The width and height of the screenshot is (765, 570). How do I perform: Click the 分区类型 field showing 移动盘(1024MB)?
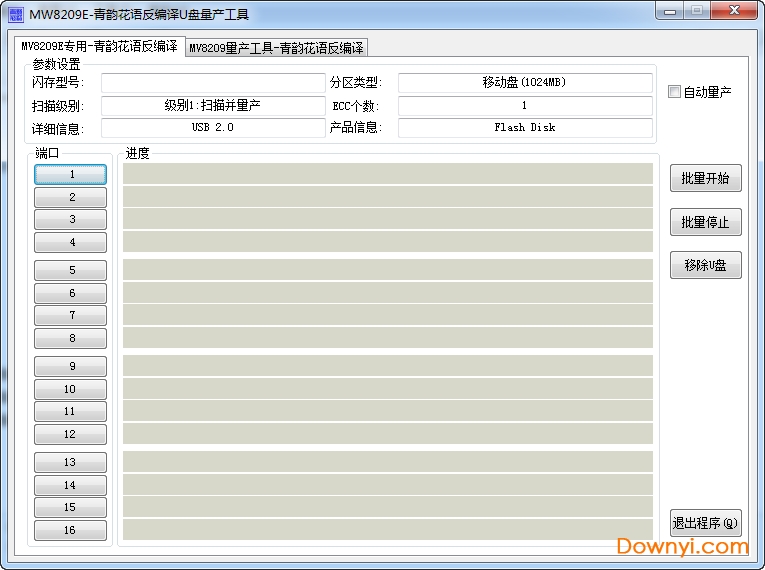point(524,83)
